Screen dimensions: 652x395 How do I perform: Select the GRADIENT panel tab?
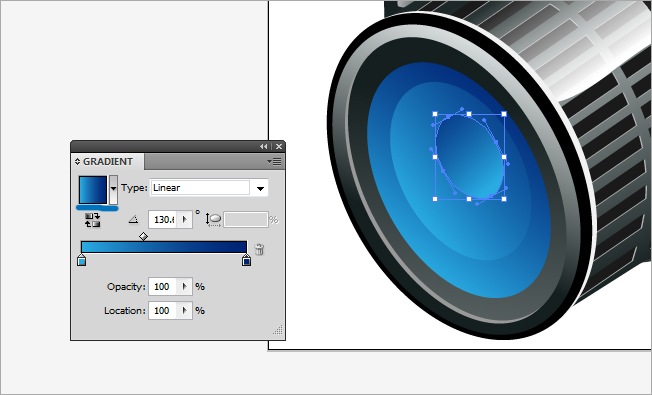point(108,161)
